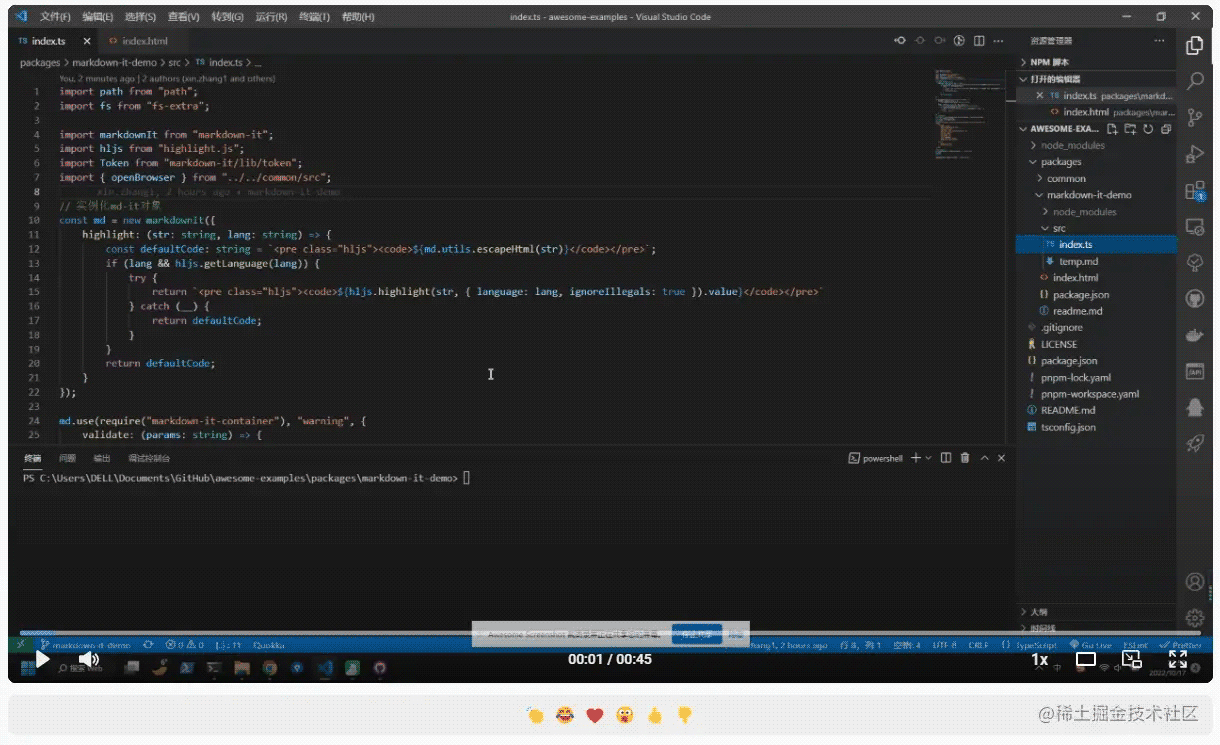
Task: Collapse the packages folder
Action: [x=1096, y=162]
